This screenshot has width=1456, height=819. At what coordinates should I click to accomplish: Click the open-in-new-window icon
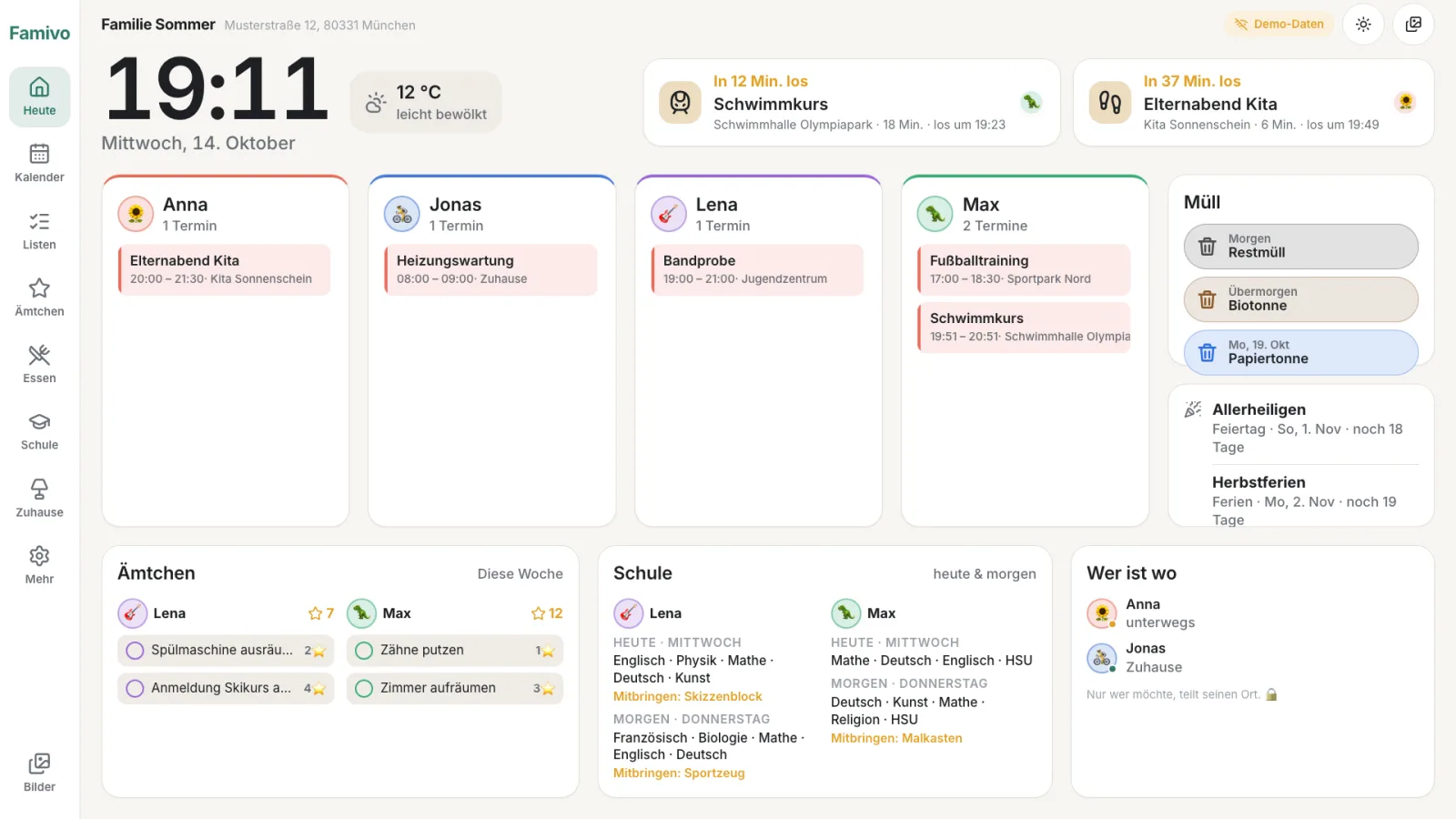pyautogui.click(x=1413, y=25)
